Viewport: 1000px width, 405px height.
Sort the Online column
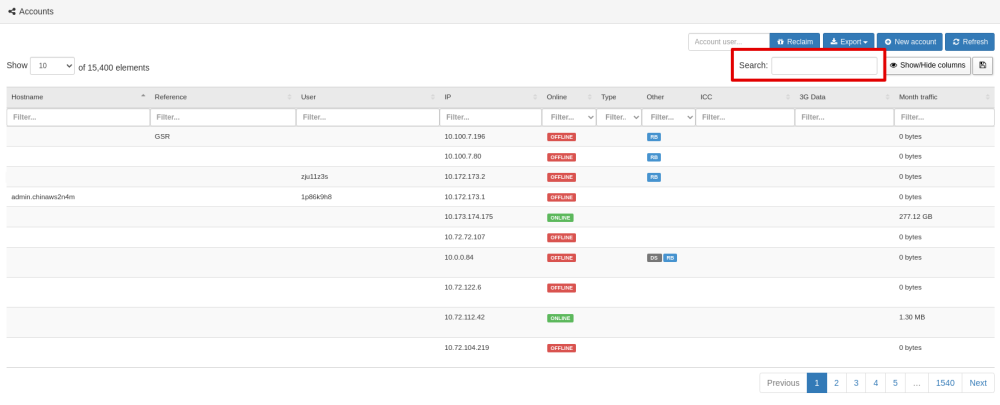tap(589, 97)
